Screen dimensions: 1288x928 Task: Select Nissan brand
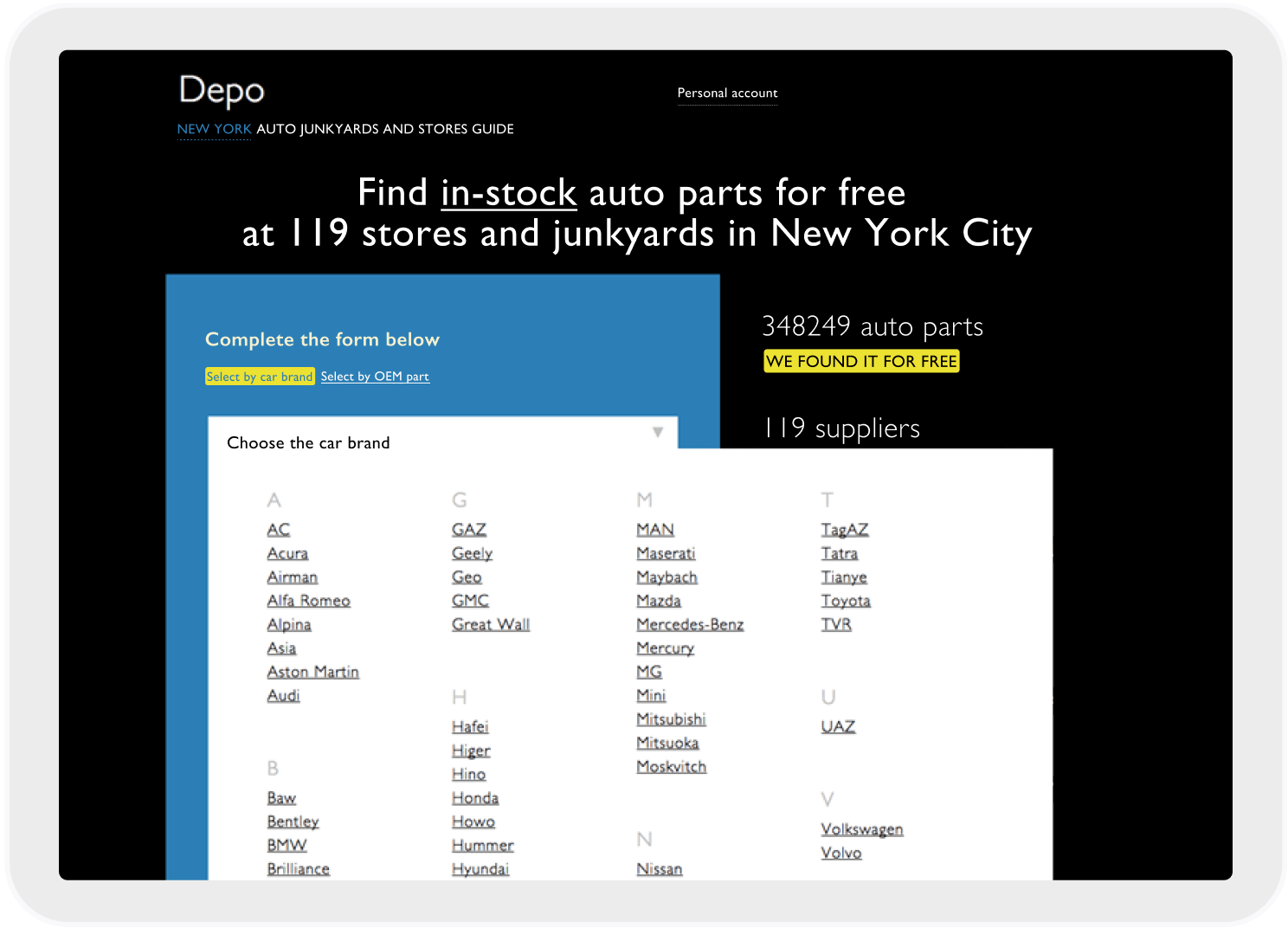pos(659,869)
